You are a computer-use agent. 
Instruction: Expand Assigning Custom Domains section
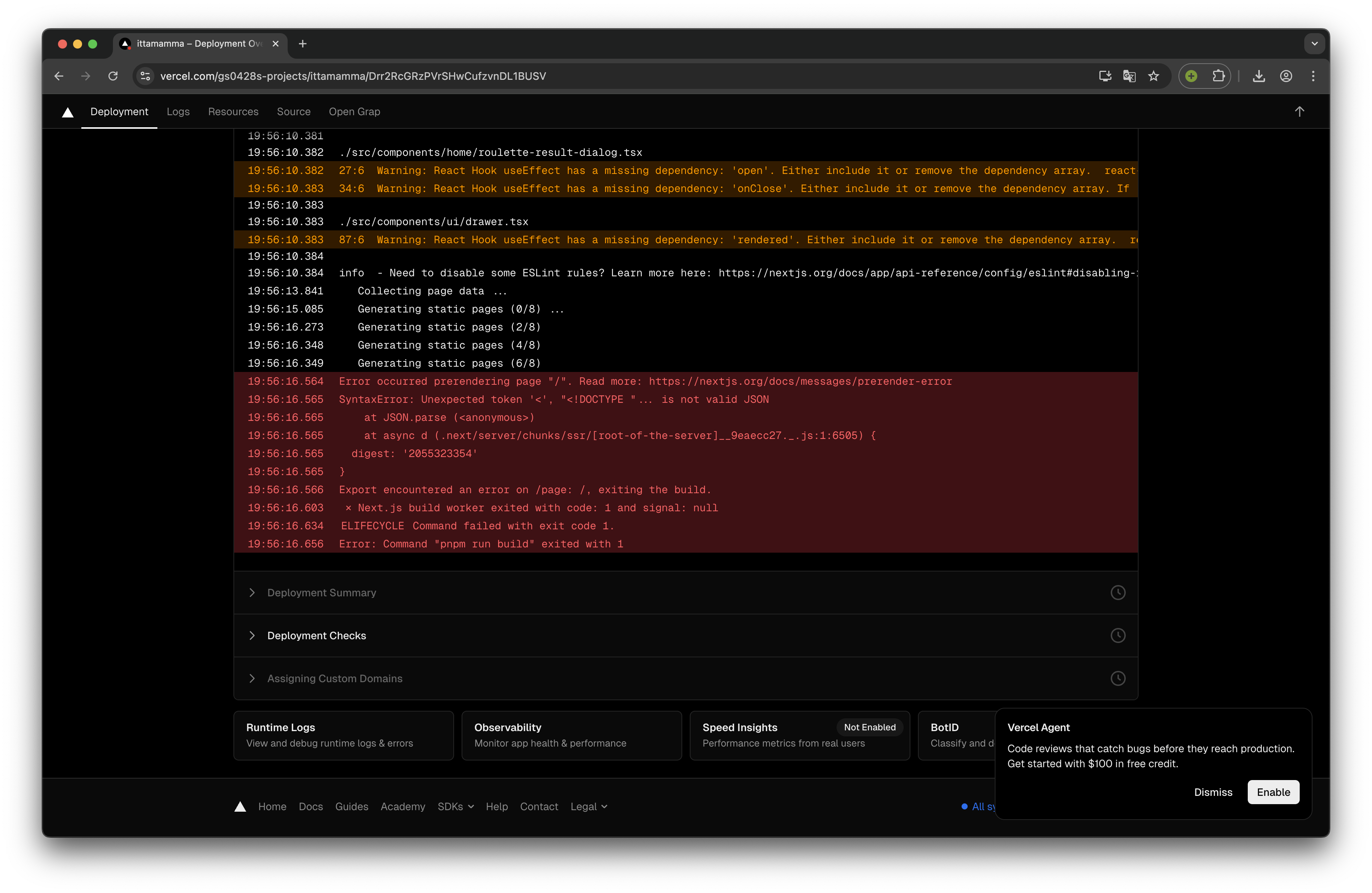pos(334,678)
